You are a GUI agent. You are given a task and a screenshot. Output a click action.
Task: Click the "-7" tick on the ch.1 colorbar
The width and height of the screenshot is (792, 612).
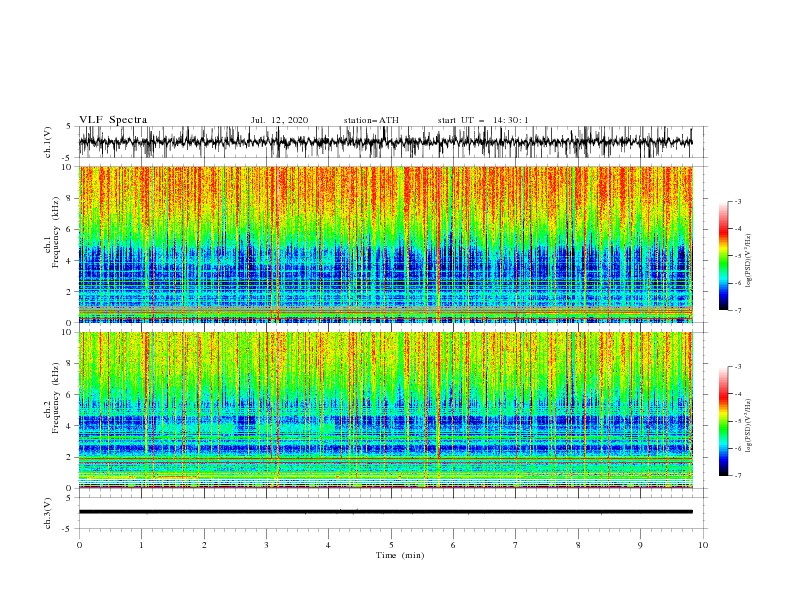point(738,310)
